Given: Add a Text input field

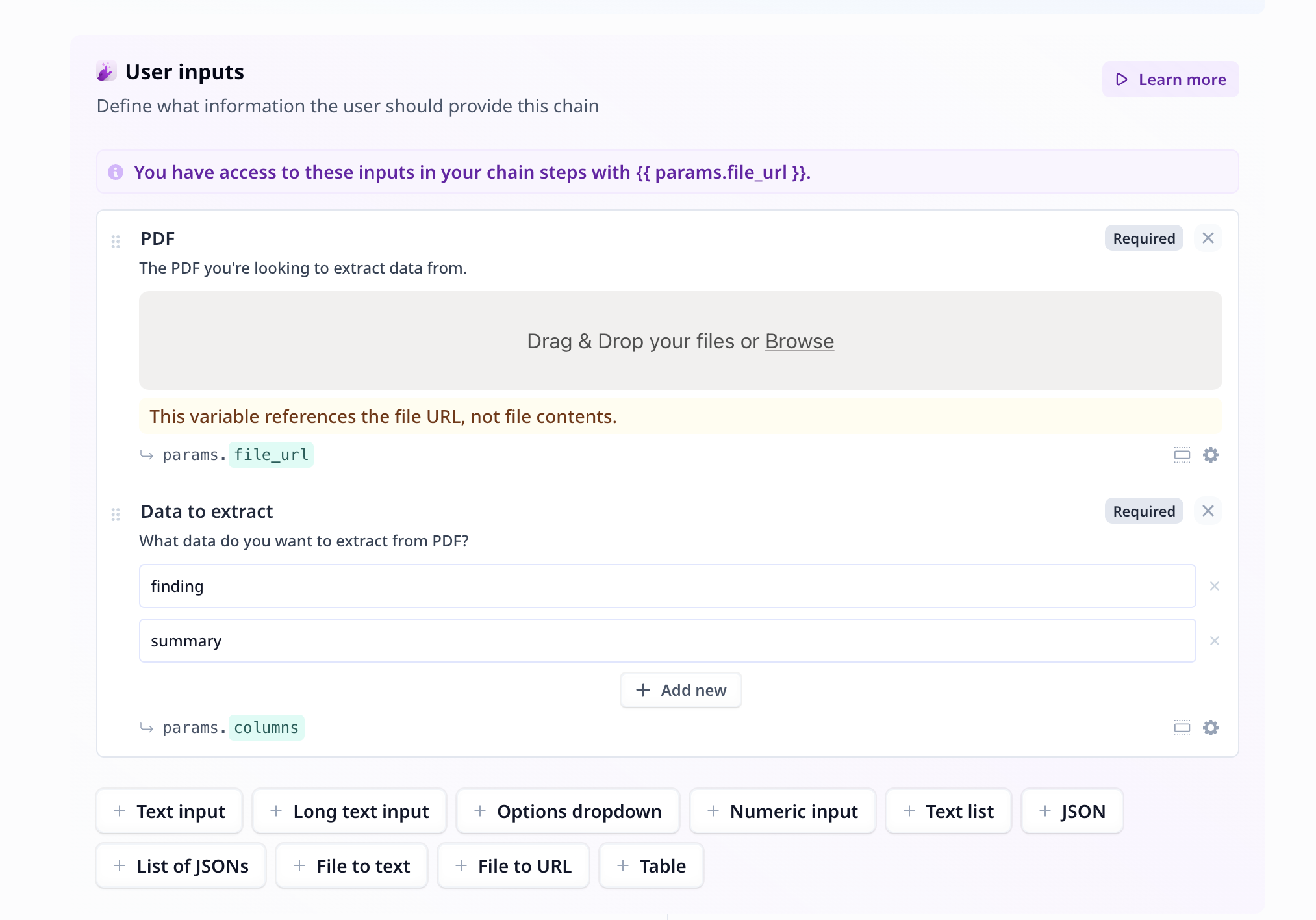Looking at the screenshot, I should tap(170, 811).
